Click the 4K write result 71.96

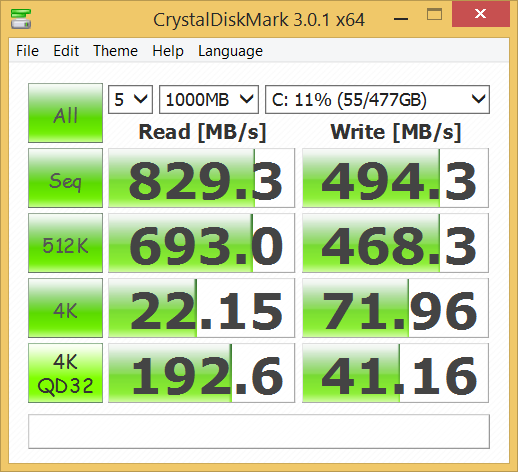(x=395, y=308)
